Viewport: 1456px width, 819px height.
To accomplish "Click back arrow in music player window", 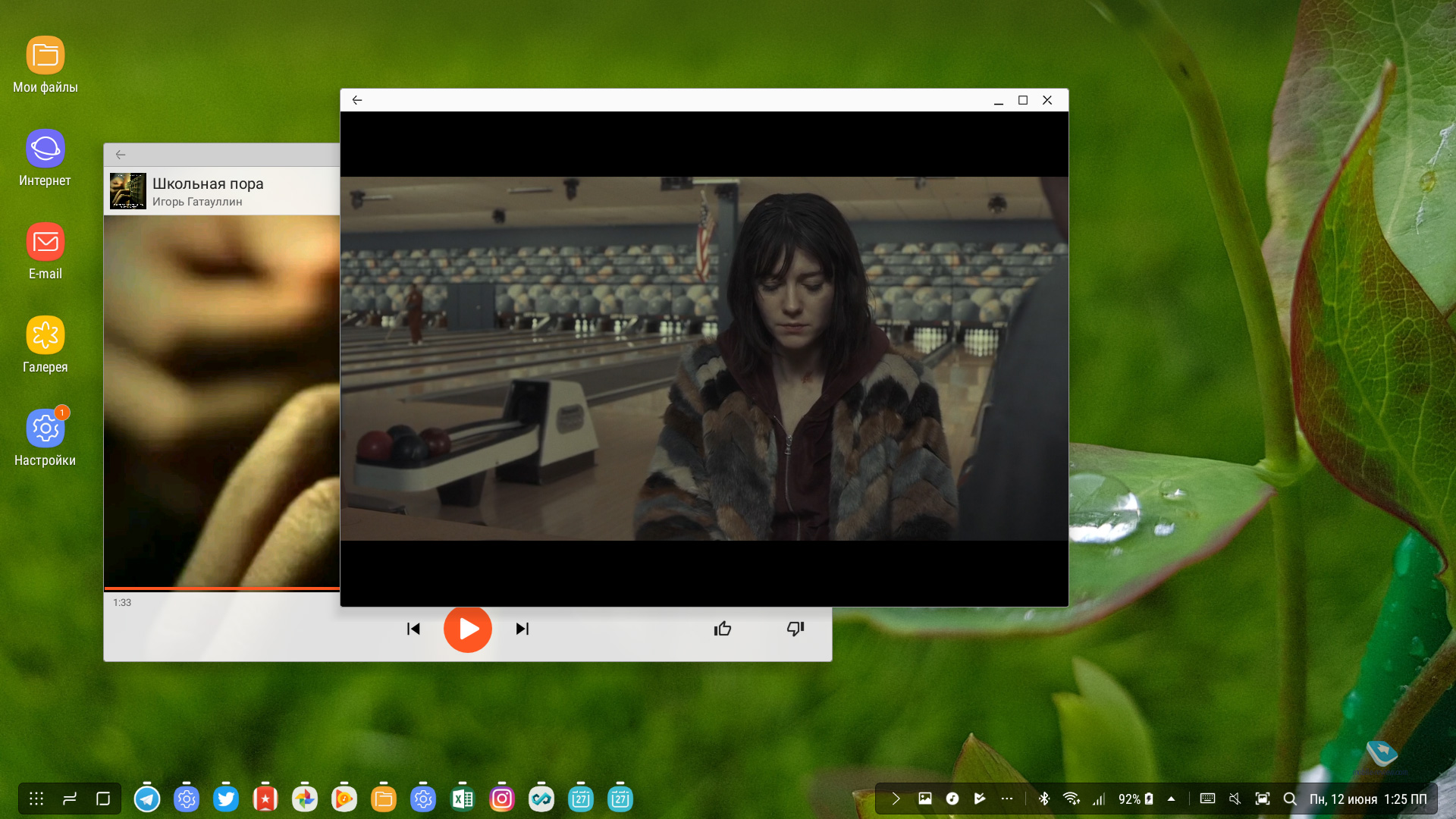I will (121, 155).
